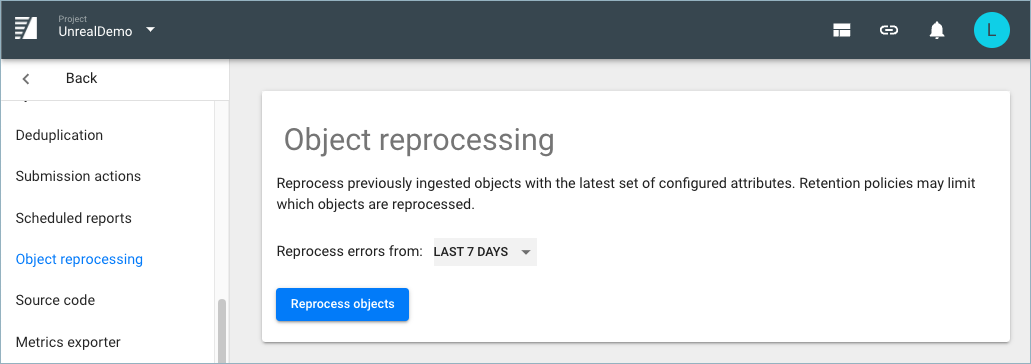This screenshot has height=364, width=1031.
Task: Click the Reprocess objects button
Action: point(343,304)
